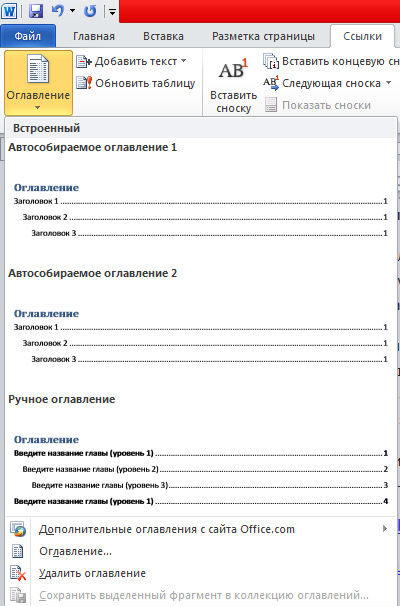Switch to the Главная tab

[94, 36]
